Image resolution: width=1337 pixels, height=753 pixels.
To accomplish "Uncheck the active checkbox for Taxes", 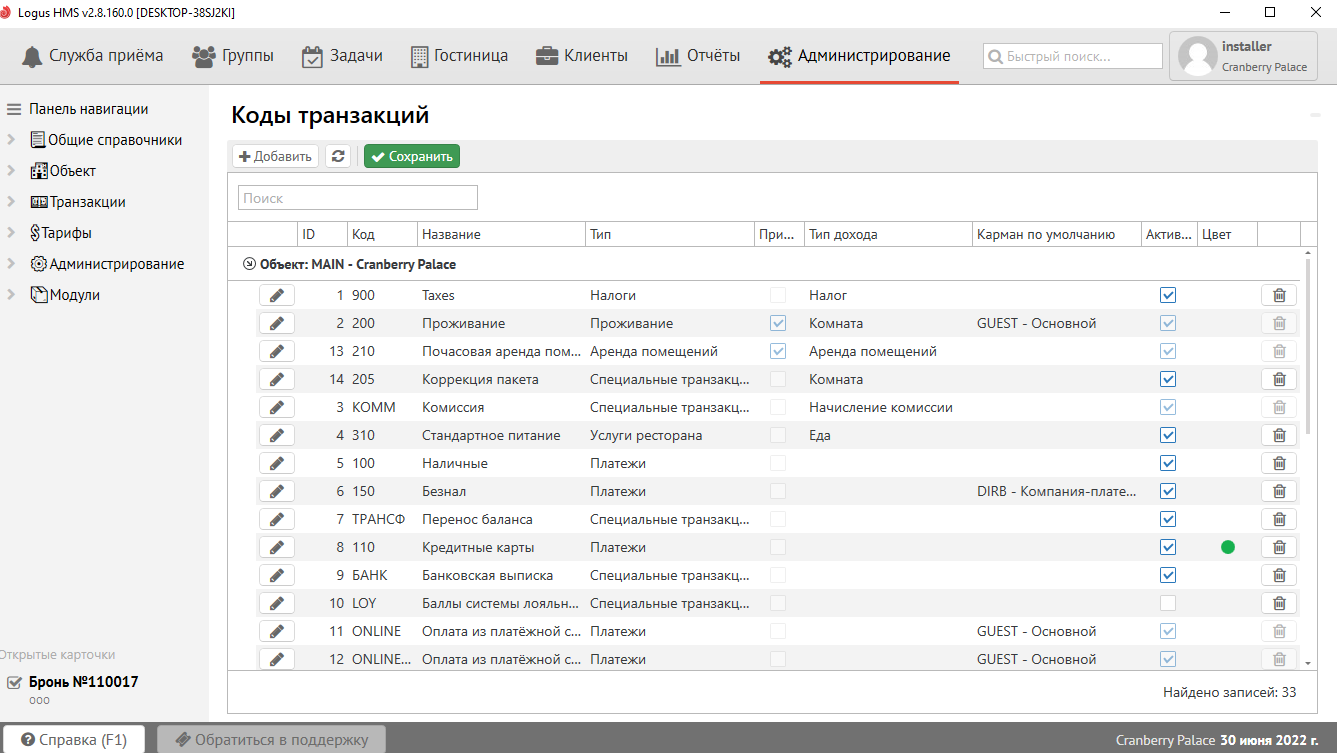I will click(1167, 295).
